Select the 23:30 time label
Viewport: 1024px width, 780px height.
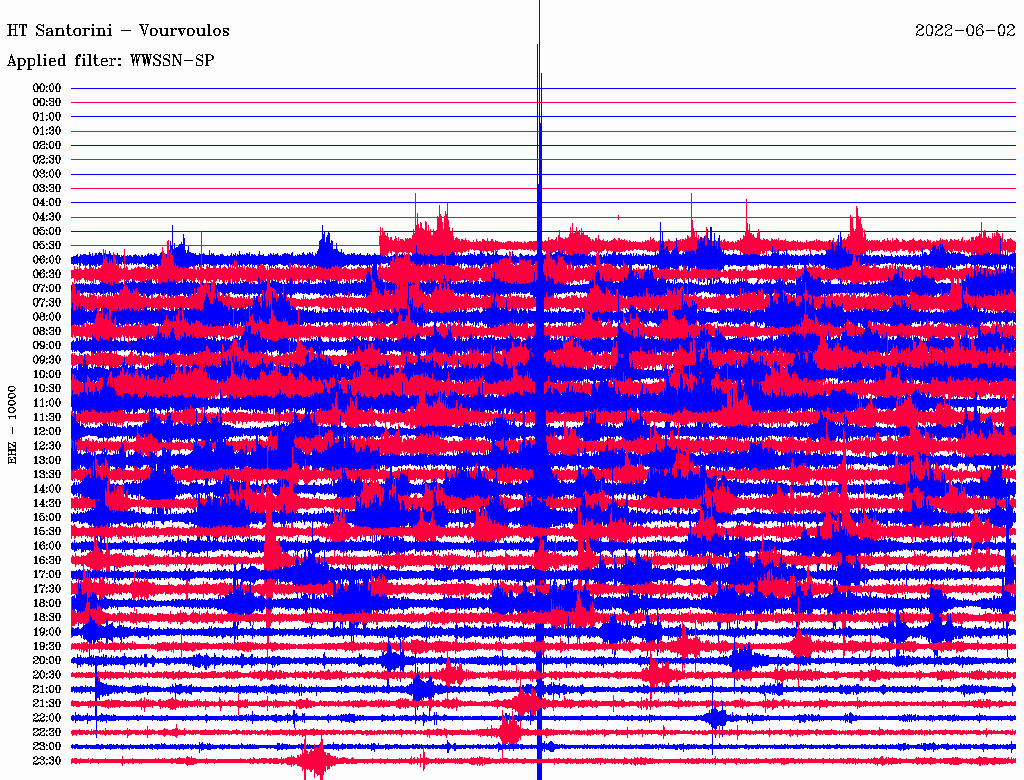(x=47, y=761)
